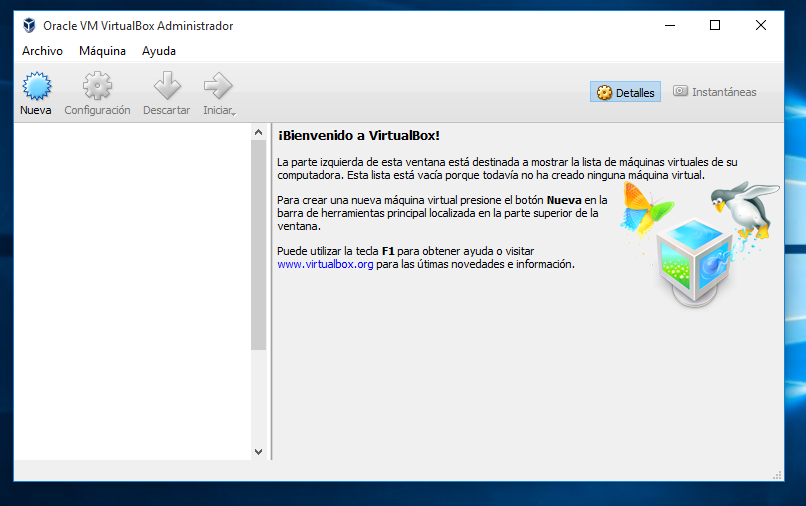Screen dimensions: 806x506
Task: Switch to Instantáneas view
Action: pyautogui.click(x=715, y=92)
